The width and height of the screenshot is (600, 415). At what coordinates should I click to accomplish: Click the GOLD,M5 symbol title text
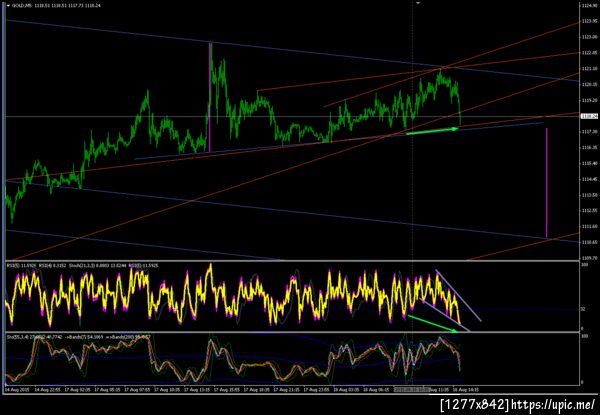click(21, 5)
